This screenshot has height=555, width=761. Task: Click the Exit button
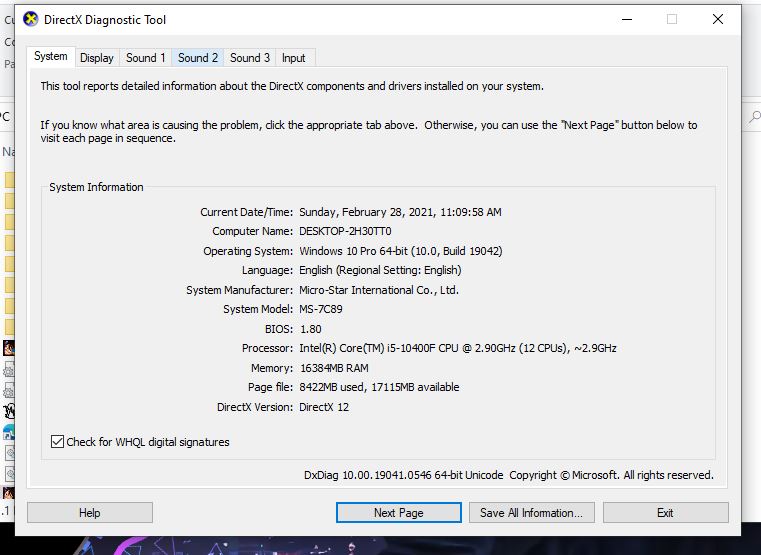[x=665, y=512]
